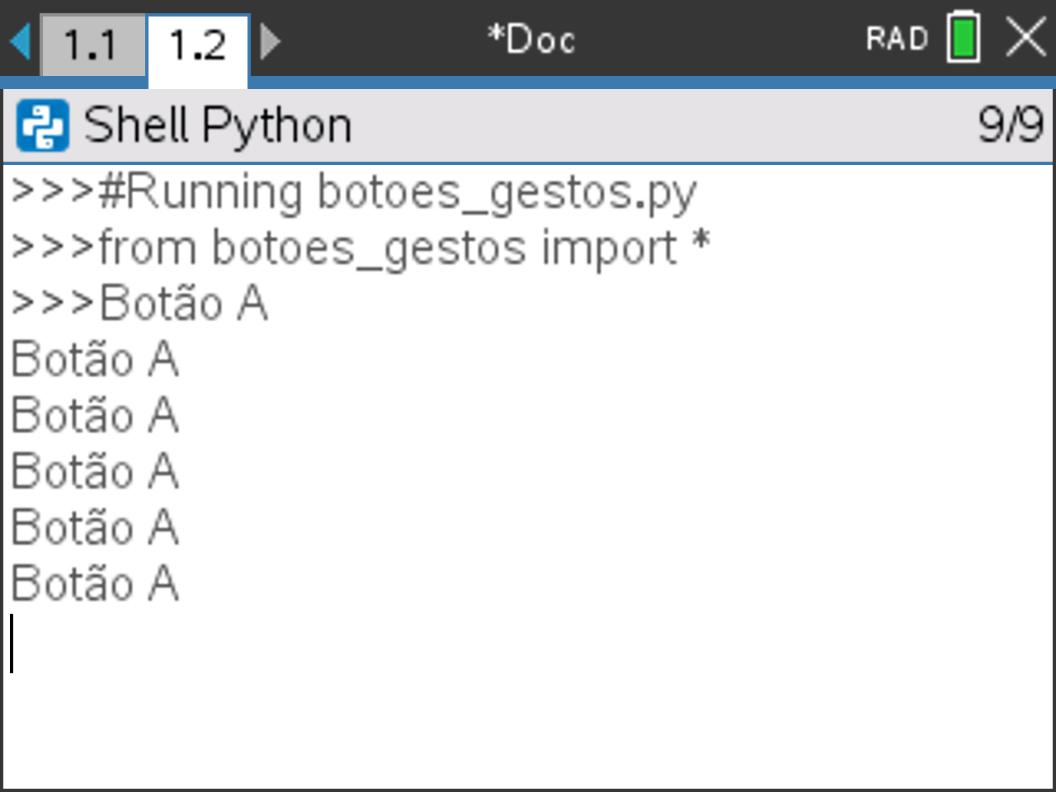Click the left blue page arrow
The height and width of the screenshot is (792, 1056).
(20, 40)
